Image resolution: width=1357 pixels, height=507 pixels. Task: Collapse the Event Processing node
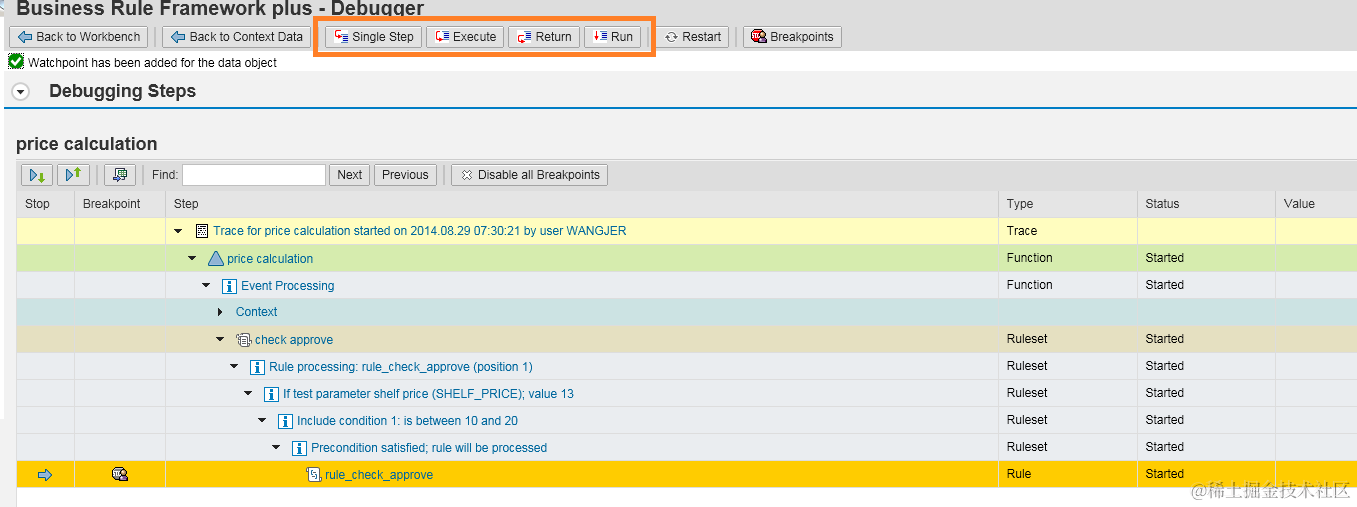(x=206, y=286)
